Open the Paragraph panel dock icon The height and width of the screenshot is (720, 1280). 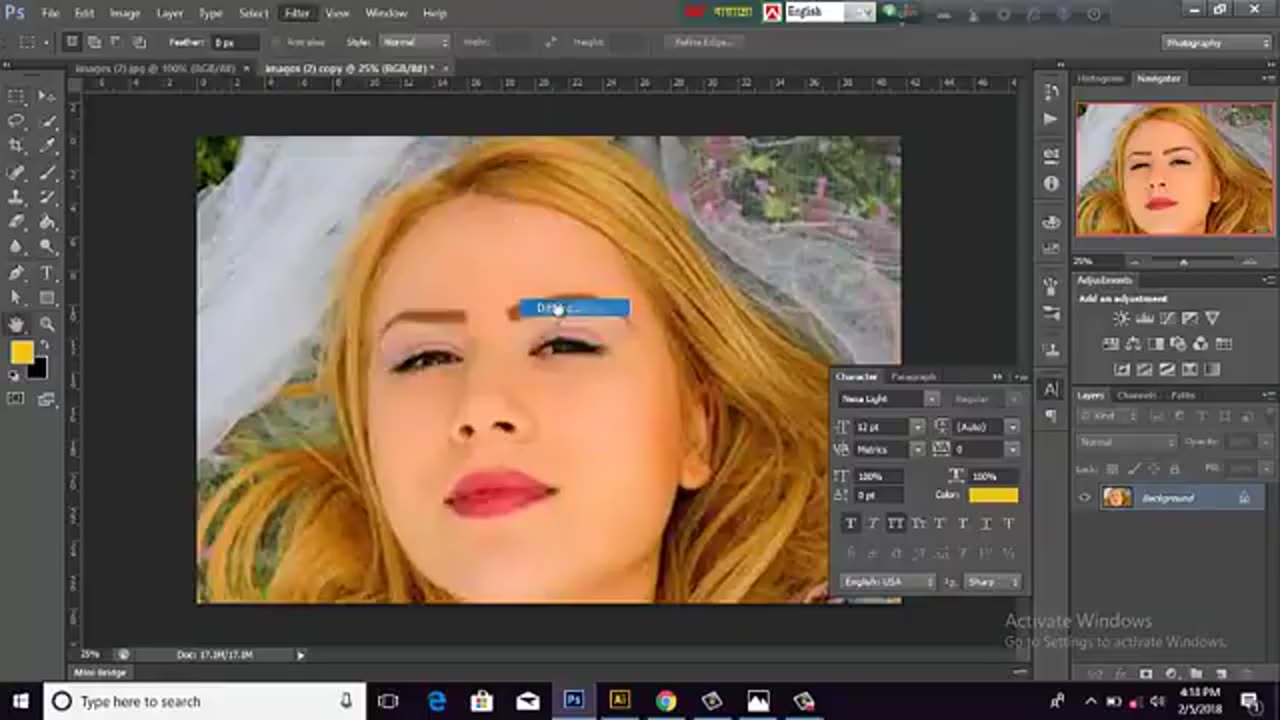1051,415
